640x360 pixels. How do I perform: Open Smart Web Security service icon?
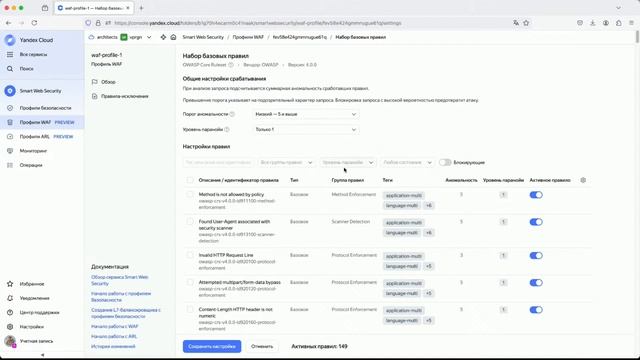tap(10, 91)
